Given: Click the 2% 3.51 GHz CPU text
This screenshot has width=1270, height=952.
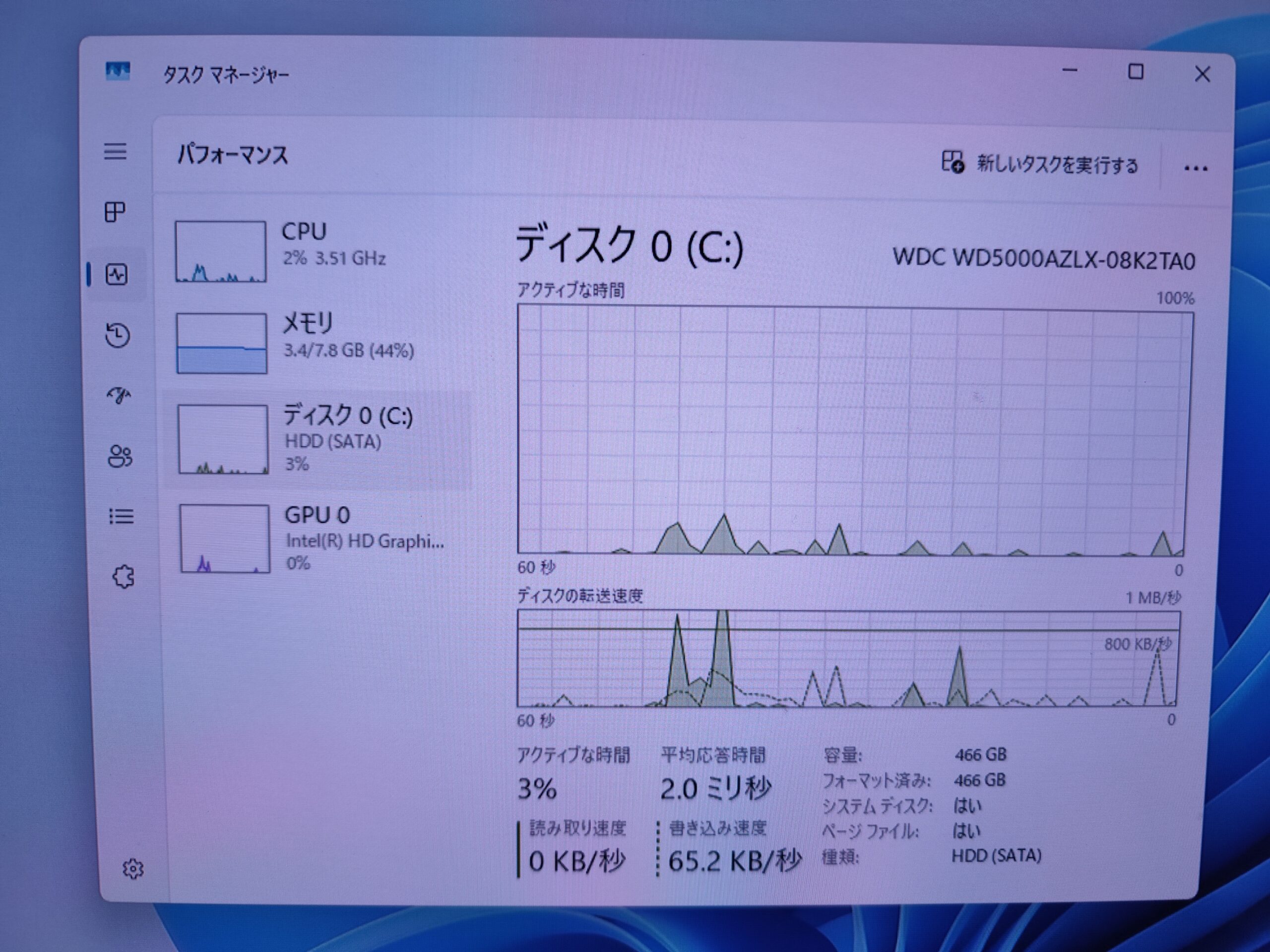Looking at the screenshot, I should coord(334,258).
